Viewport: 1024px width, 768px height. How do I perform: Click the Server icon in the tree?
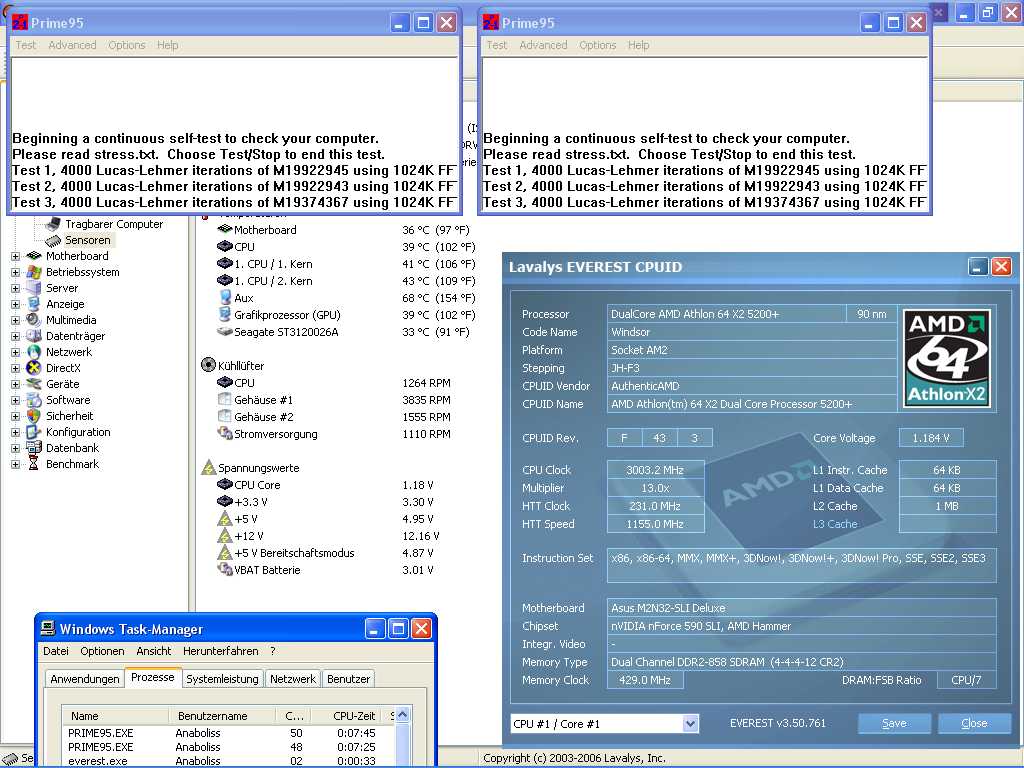click(33, 288)
